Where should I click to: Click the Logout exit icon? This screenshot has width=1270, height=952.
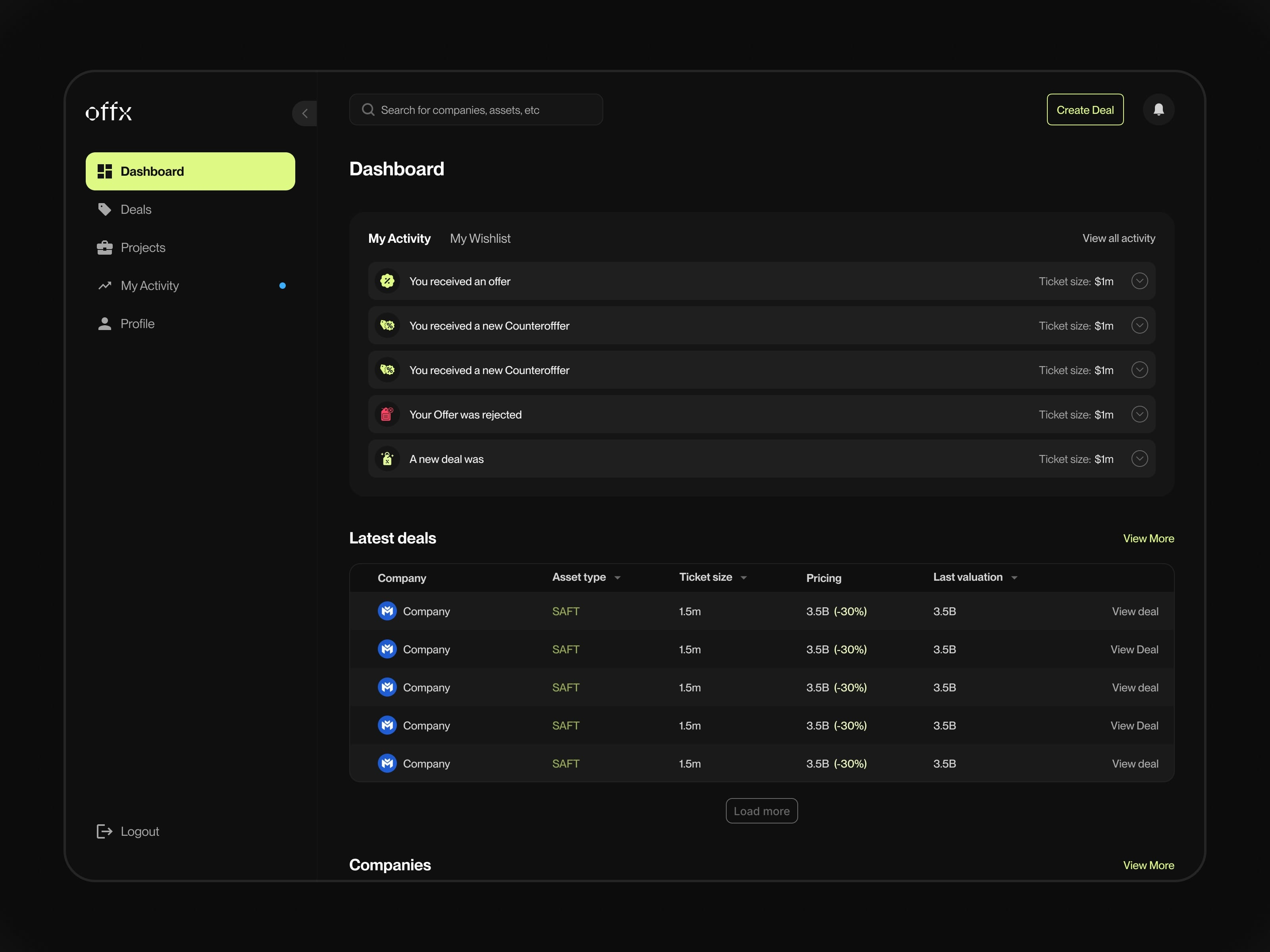point(104,831)
